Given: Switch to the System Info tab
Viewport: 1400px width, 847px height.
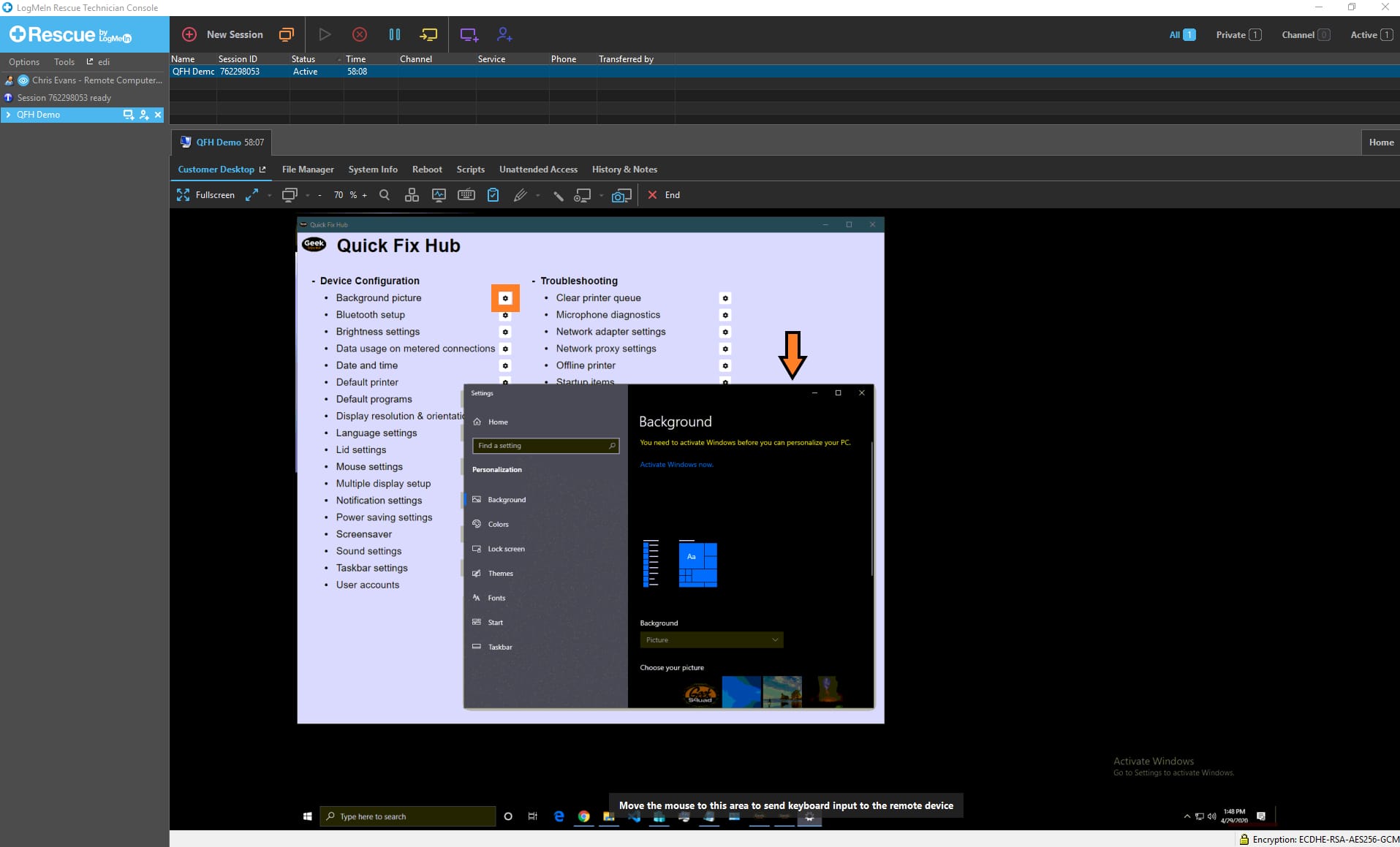Looking at the screenshot, I should tap(373, 170).
